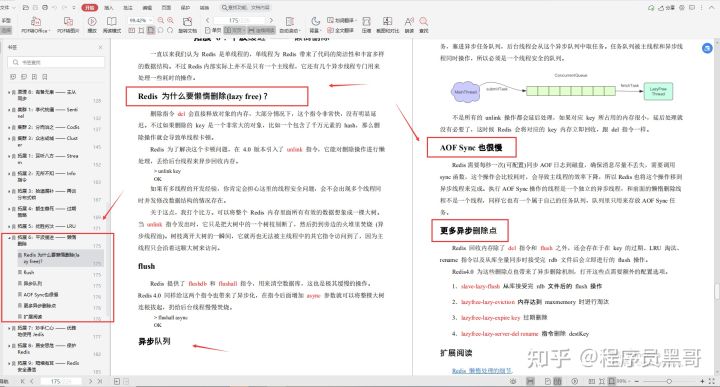Switch to the 编辑 ribbon tab

pos(147,8)
